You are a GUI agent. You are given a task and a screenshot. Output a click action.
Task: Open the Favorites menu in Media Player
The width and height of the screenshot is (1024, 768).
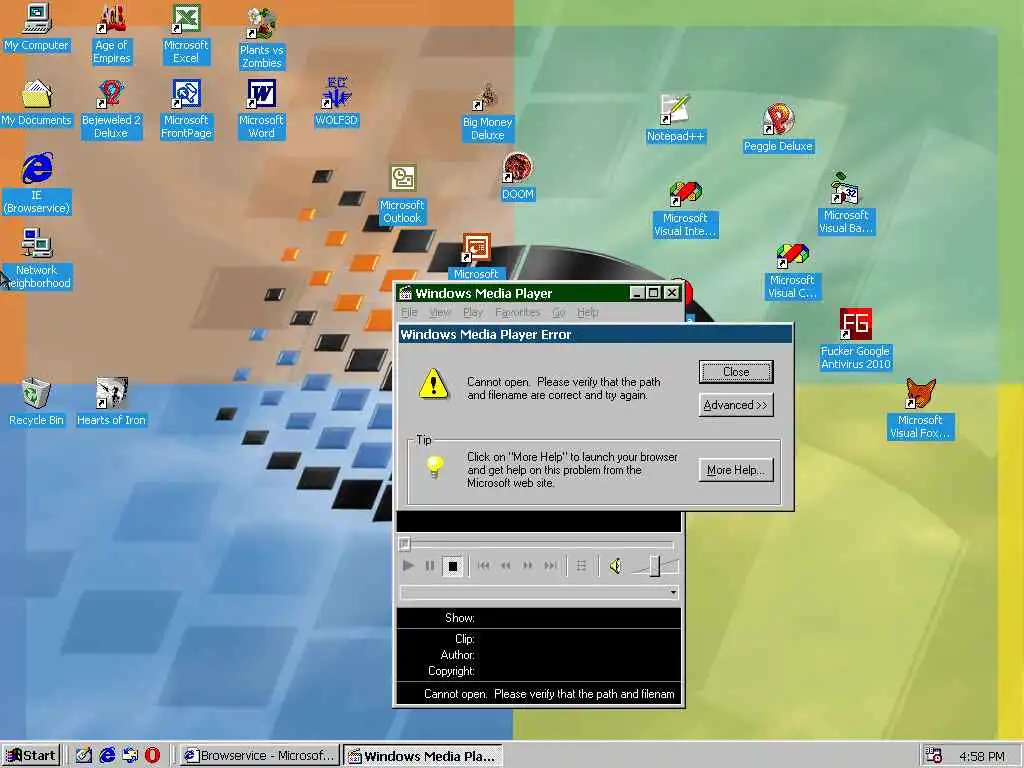(517, 312)
